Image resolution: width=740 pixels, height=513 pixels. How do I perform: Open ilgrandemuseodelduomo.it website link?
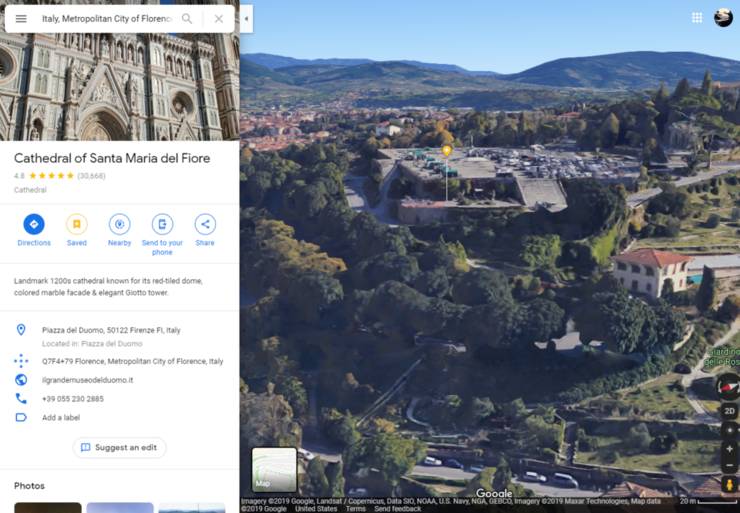coord(87,380)
